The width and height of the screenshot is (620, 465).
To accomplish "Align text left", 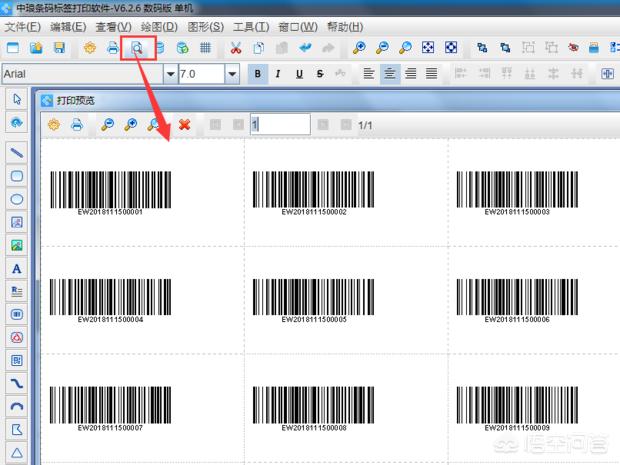I will tap(369, 74).
